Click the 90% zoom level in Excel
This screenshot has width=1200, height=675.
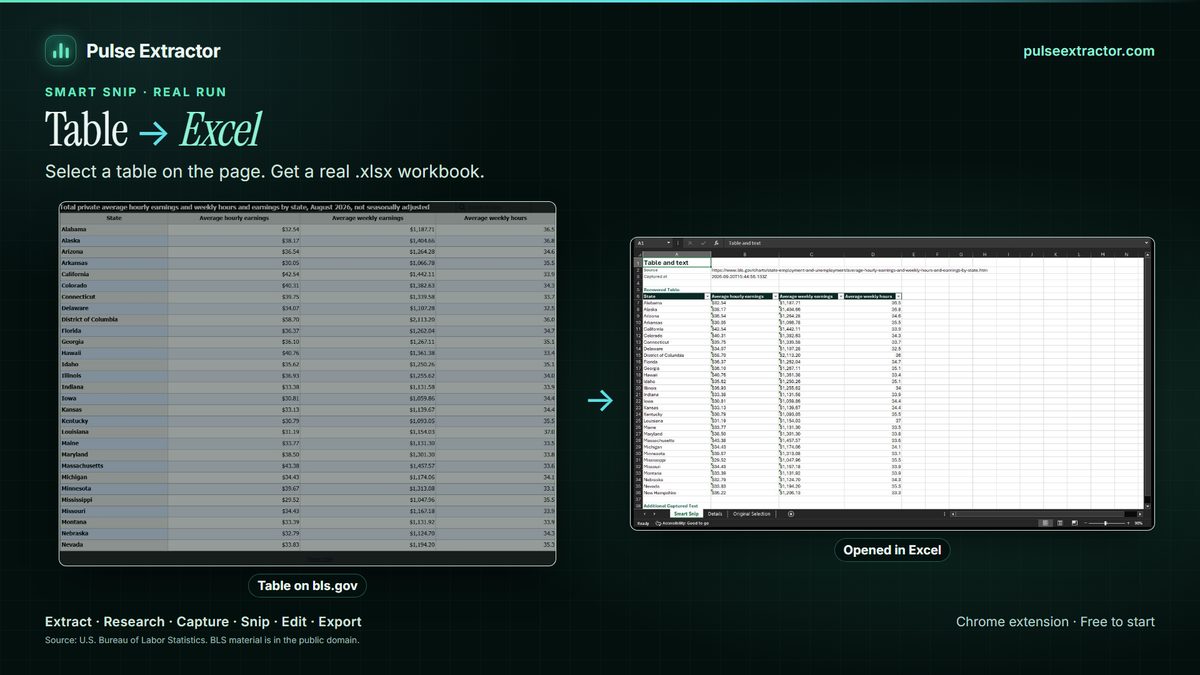pos(1138,523)
